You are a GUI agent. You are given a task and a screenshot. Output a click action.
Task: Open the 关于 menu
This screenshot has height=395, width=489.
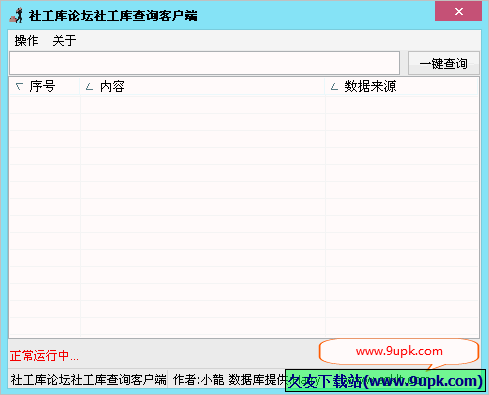pos(64,41)
